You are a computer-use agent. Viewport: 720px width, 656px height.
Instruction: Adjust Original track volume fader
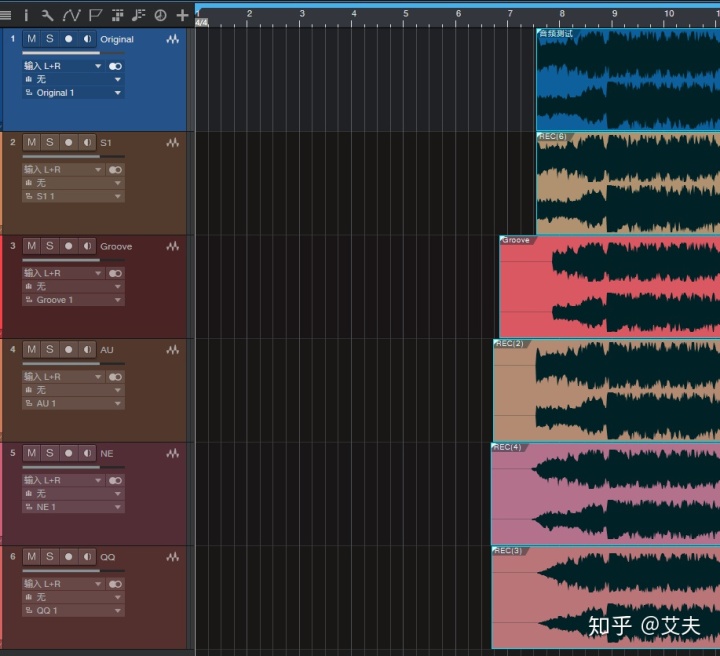[x=73, y=53]
